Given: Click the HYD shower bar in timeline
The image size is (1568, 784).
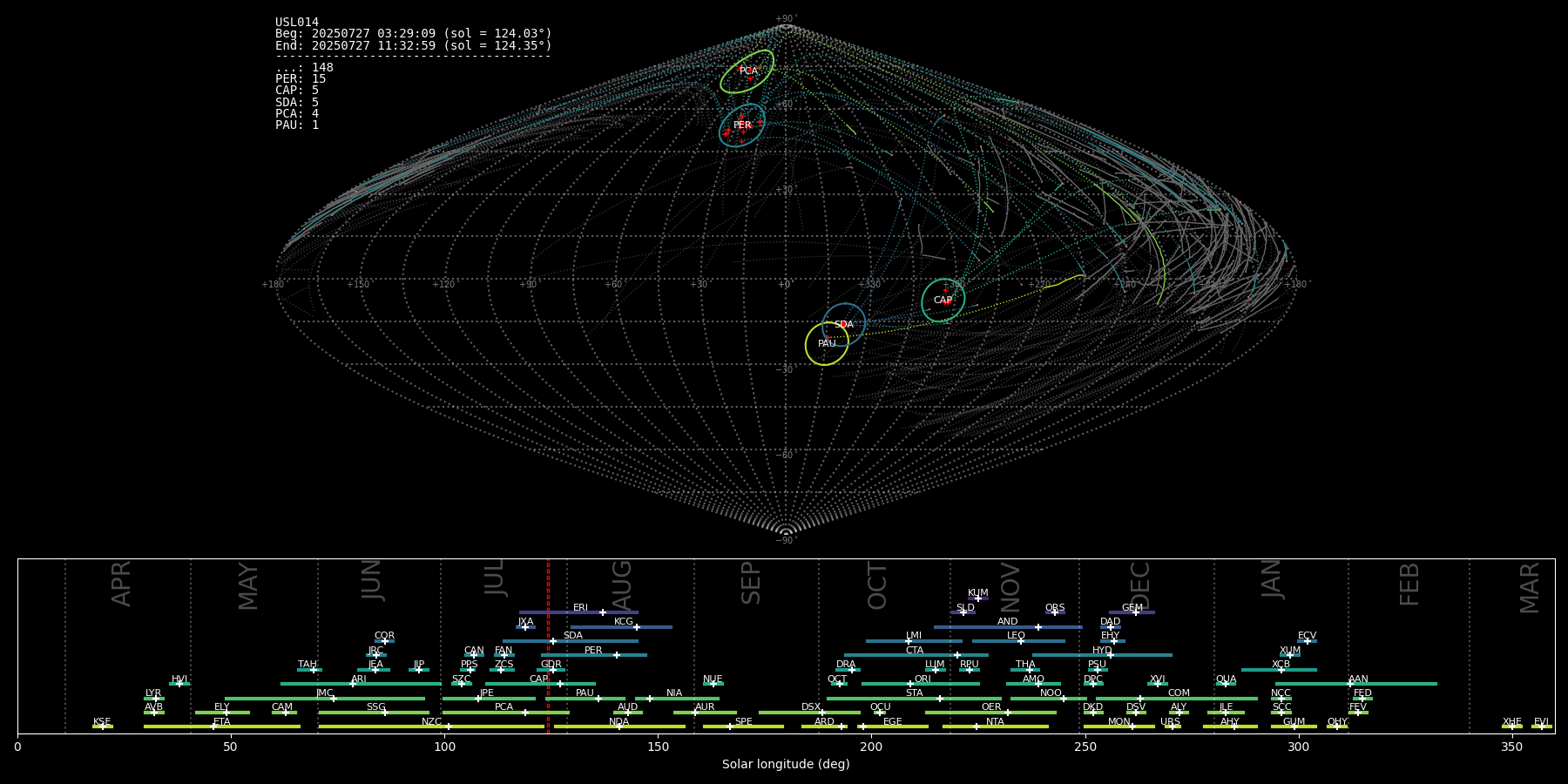Looking at the screenshot, I should coord(1102,655).
